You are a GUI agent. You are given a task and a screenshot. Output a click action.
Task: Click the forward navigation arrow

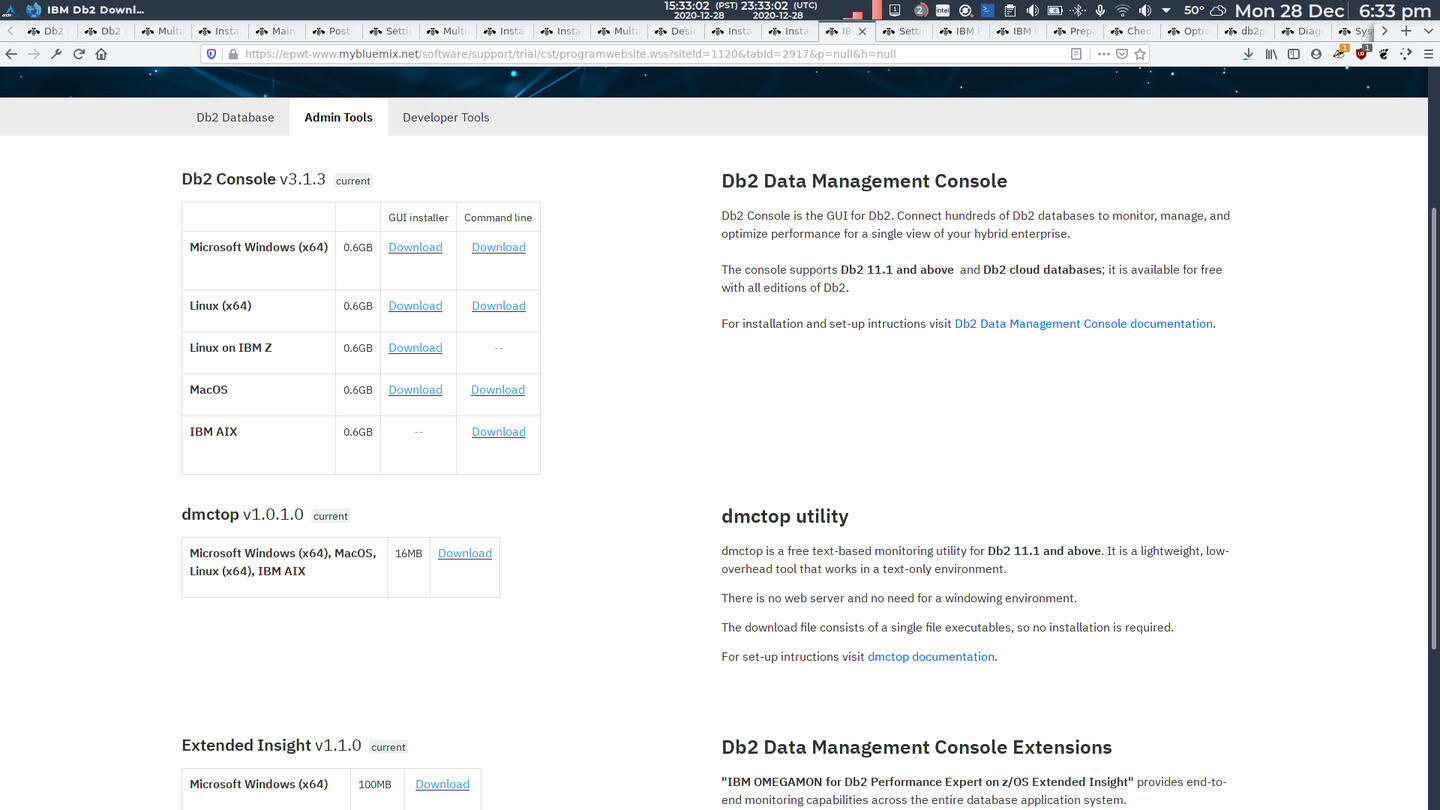[34, 54]
